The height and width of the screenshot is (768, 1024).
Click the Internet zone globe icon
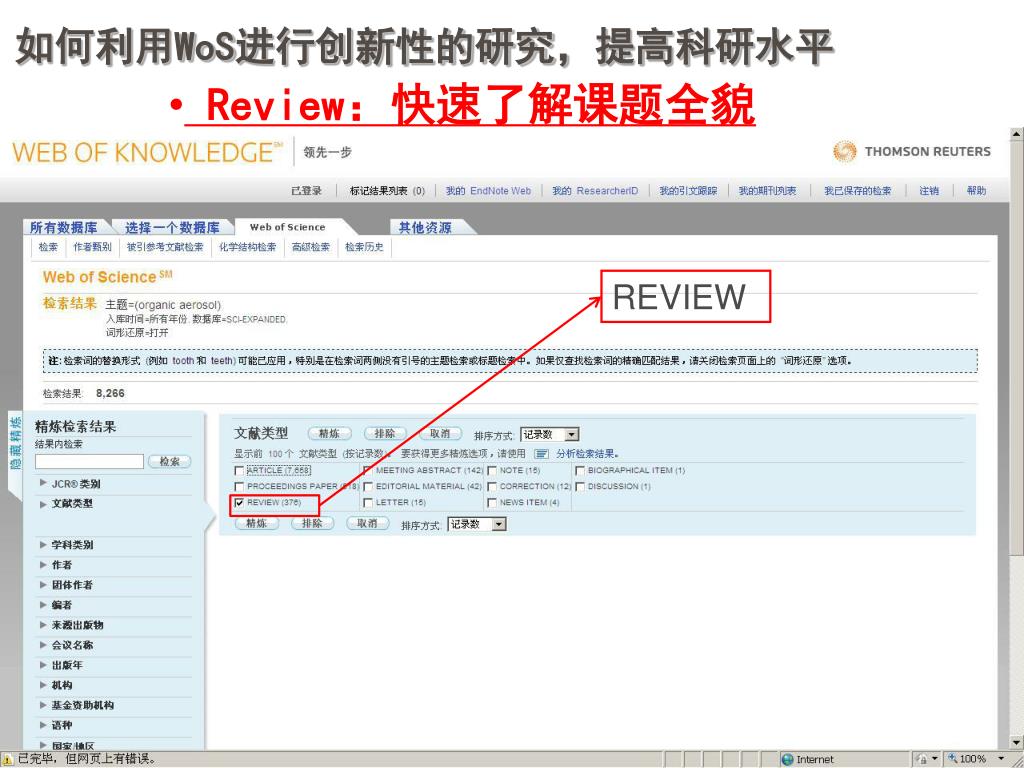[x=788, y=760]
